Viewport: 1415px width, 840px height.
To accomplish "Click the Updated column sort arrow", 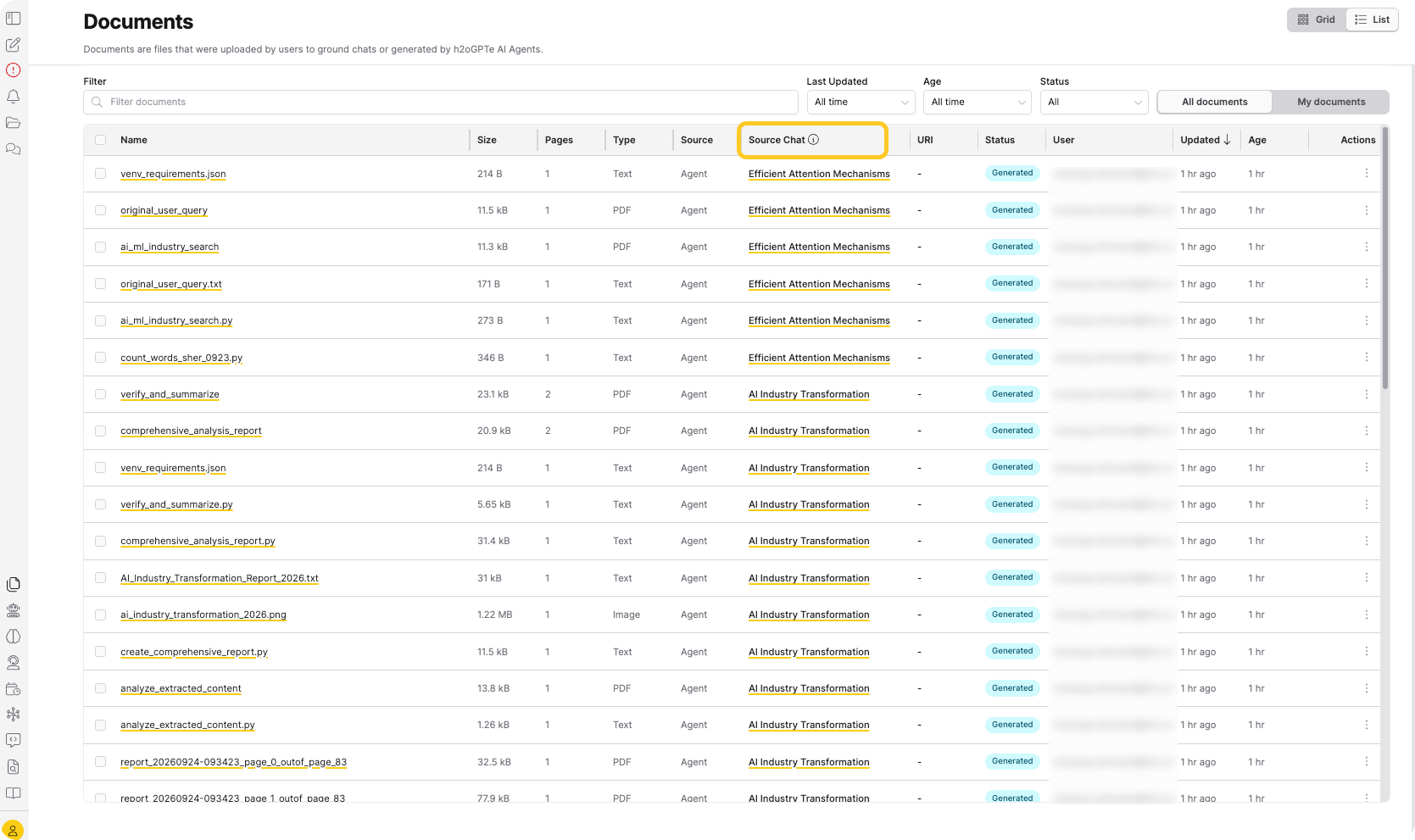I will coord(1227,140).
